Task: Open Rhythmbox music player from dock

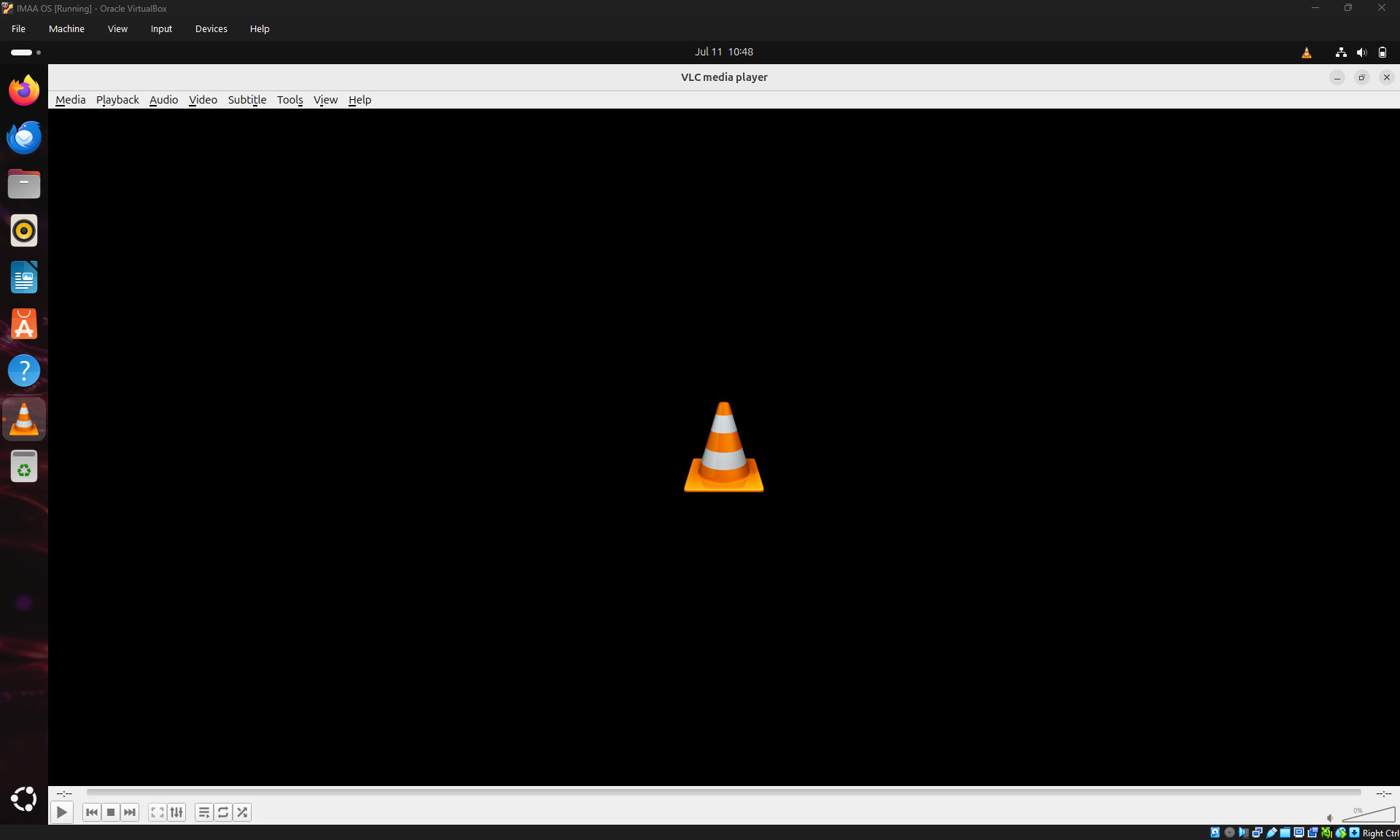Action: point(24,230)
